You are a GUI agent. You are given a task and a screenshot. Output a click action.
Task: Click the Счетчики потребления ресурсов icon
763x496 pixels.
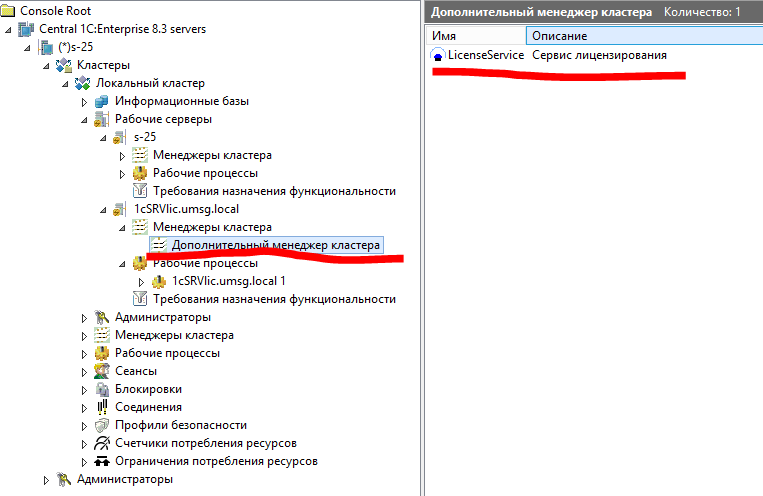(x=101, y=443)
